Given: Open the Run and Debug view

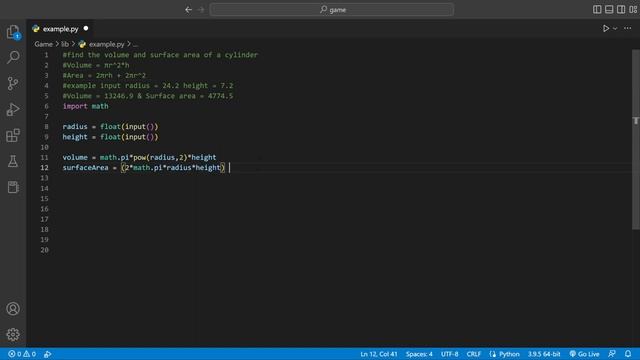Looking at the screenshot, I should point(13,109).
